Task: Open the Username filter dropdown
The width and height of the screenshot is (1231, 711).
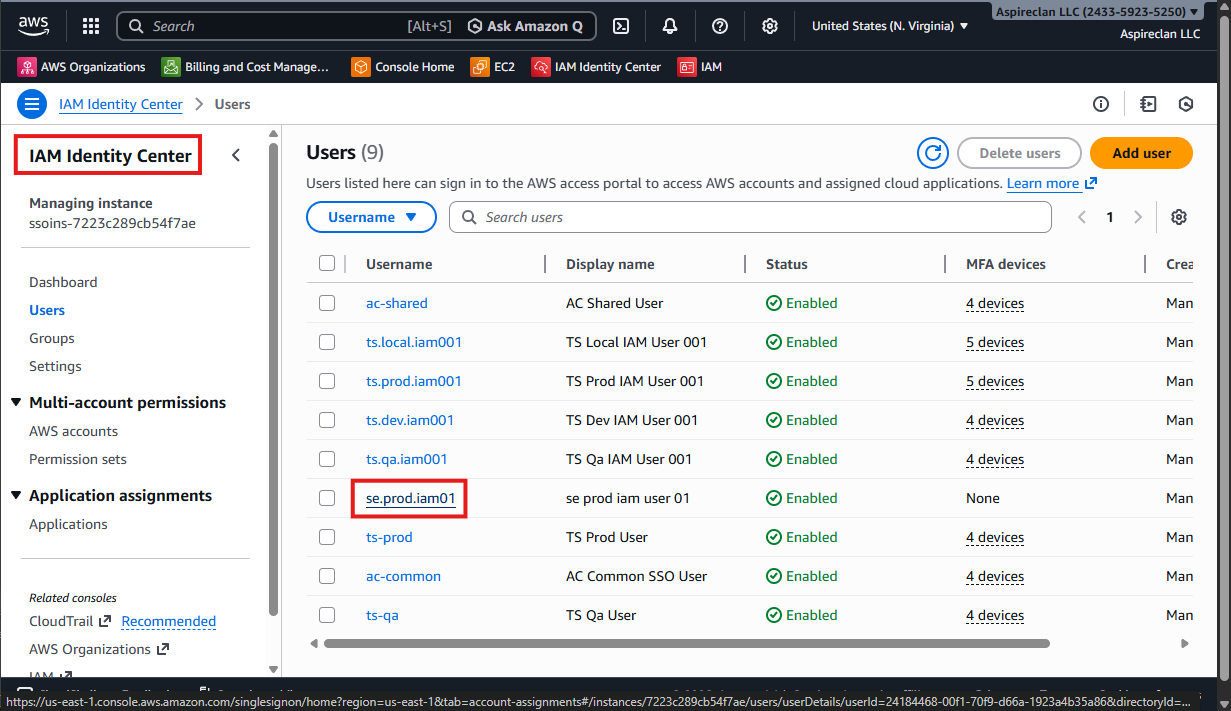Action: pos(371,217)
